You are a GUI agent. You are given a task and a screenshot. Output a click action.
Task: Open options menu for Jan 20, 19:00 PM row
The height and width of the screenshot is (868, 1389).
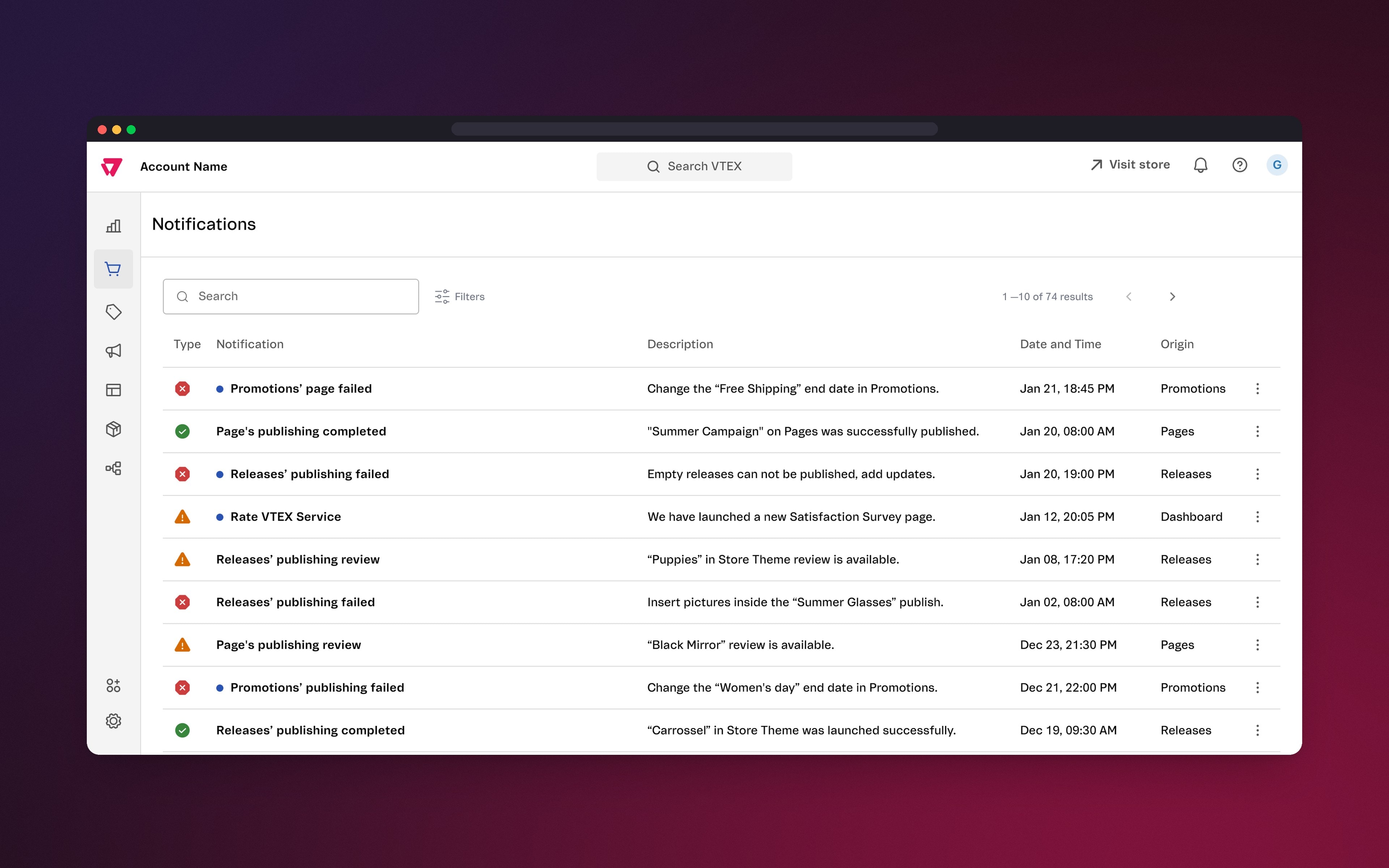click(x=1258, y=474)
